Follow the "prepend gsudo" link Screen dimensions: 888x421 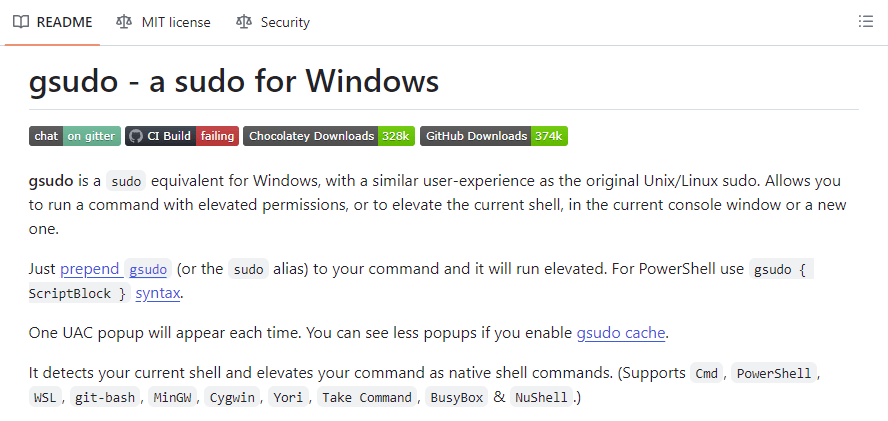point(114,269)
